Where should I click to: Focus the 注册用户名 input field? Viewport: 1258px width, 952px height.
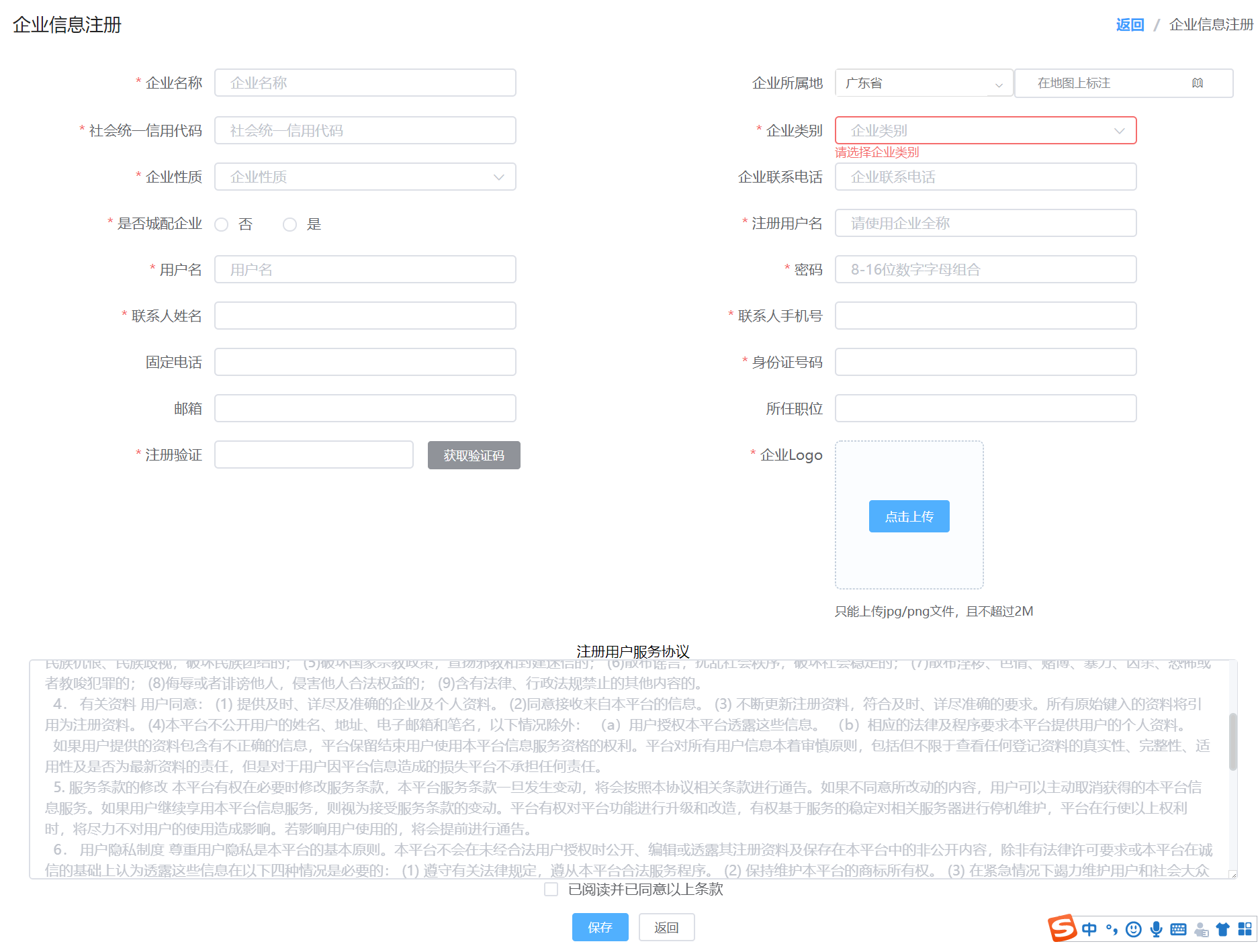point(986,223)
